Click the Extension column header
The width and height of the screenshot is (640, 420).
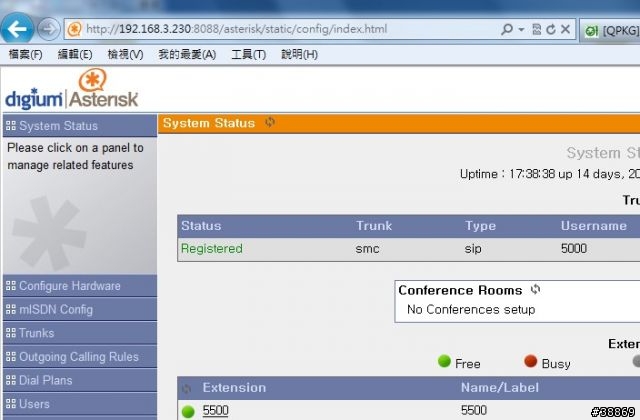(x=234, y=388)
